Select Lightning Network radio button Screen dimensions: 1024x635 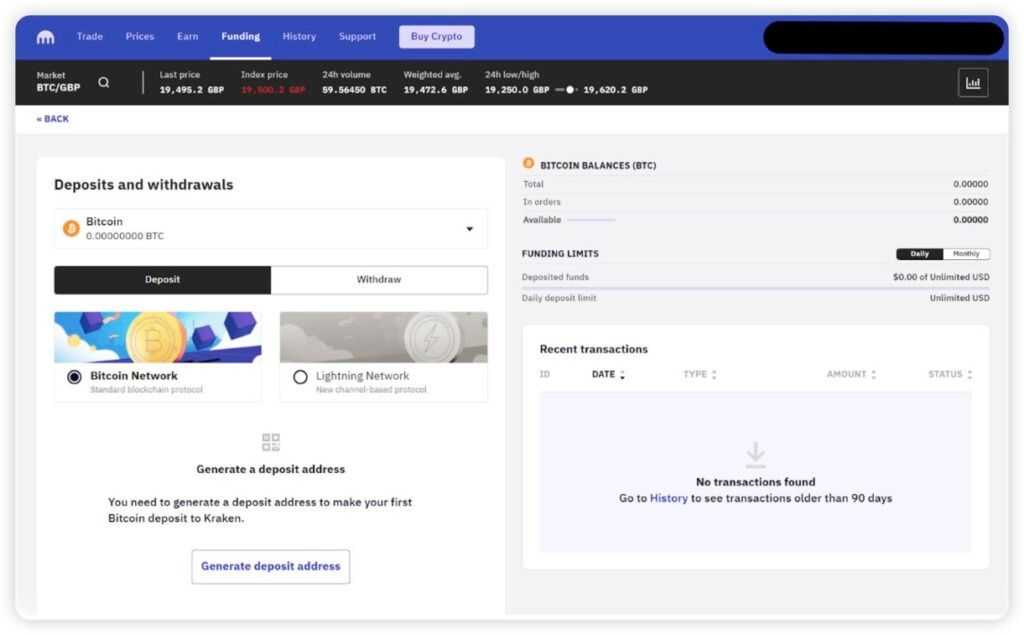click(x=300, y=377)
